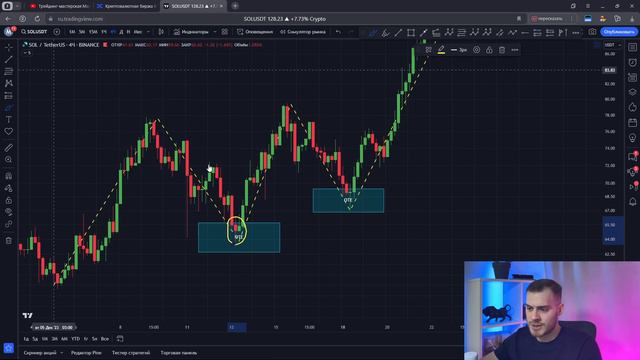Click the tradingview.com address bar
The height and width of the screenshot is (360, 640).
(x=80, y=19)
